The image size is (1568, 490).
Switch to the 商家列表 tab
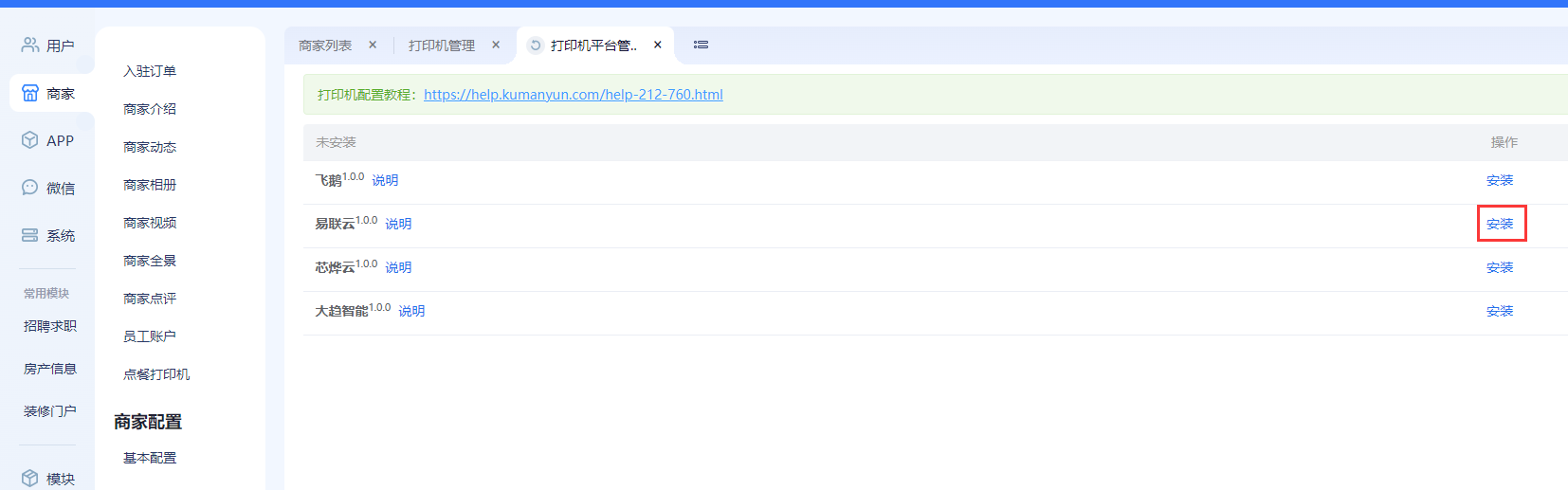coord(325,45)
